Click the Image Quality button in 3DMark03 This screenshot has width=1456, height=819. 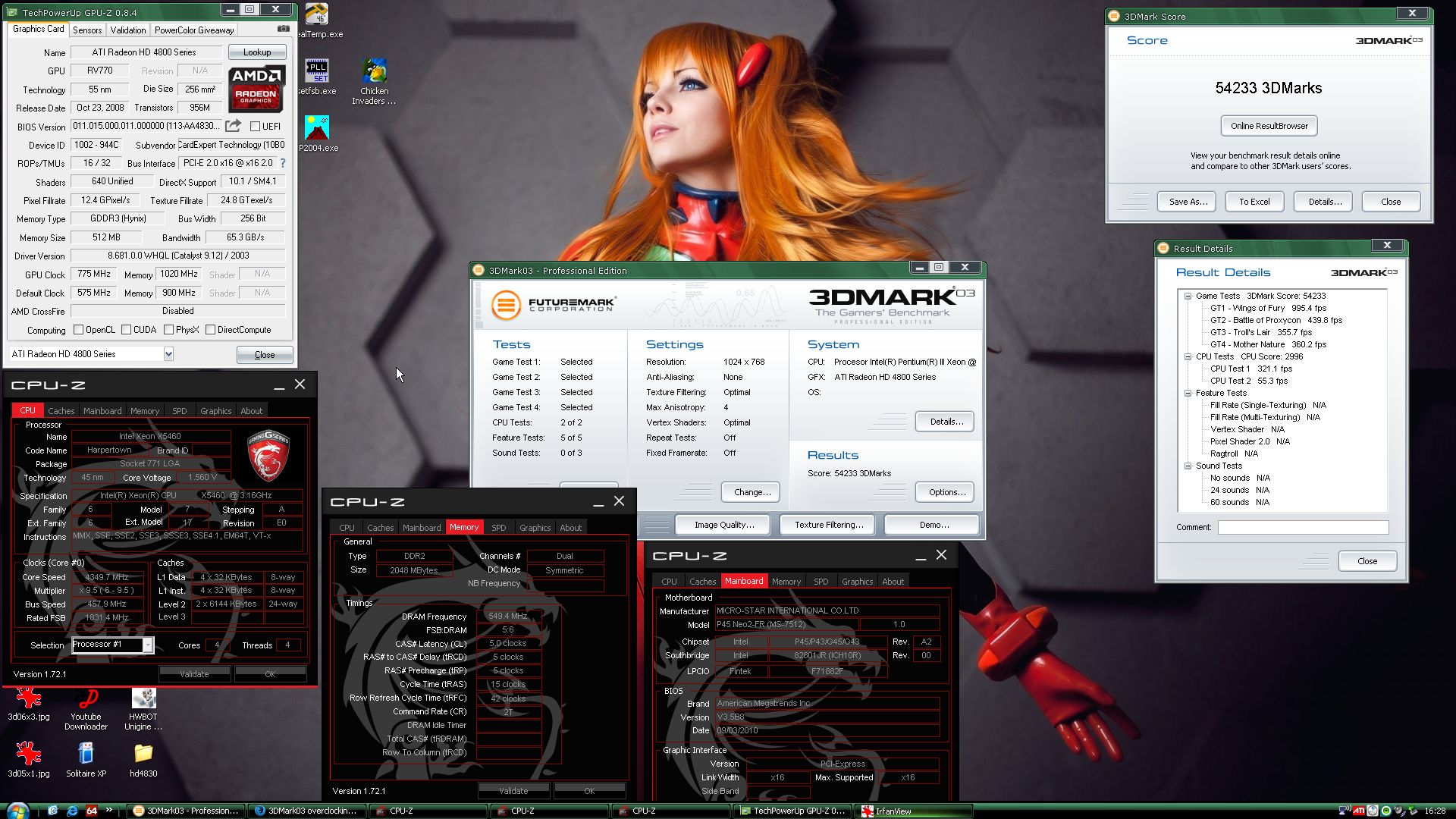coord(724,525)
